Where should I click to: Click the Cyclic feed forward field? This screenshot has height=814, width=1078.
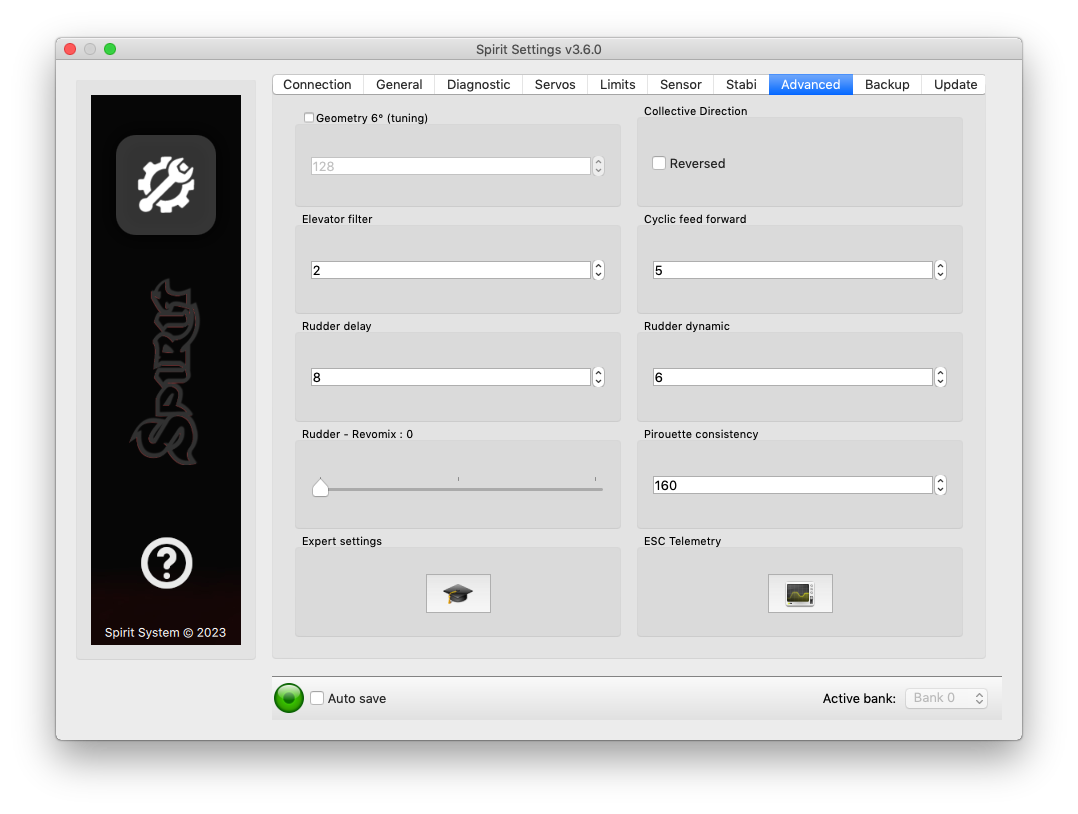(x=792, y=270)
